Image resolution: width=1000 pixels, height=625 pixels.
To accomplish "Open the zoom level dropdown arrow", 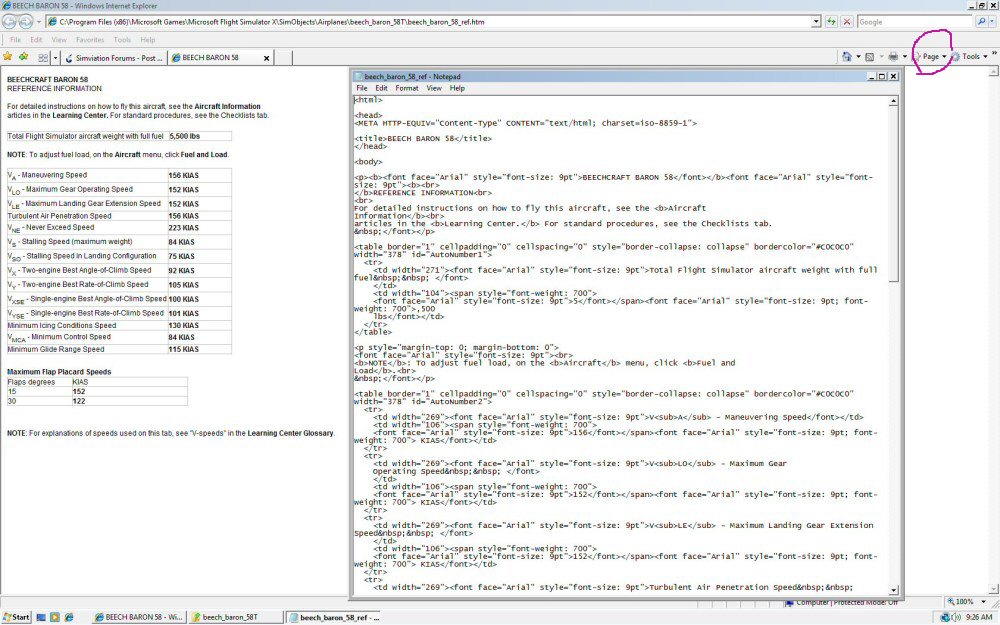I will tap(983, 602).
